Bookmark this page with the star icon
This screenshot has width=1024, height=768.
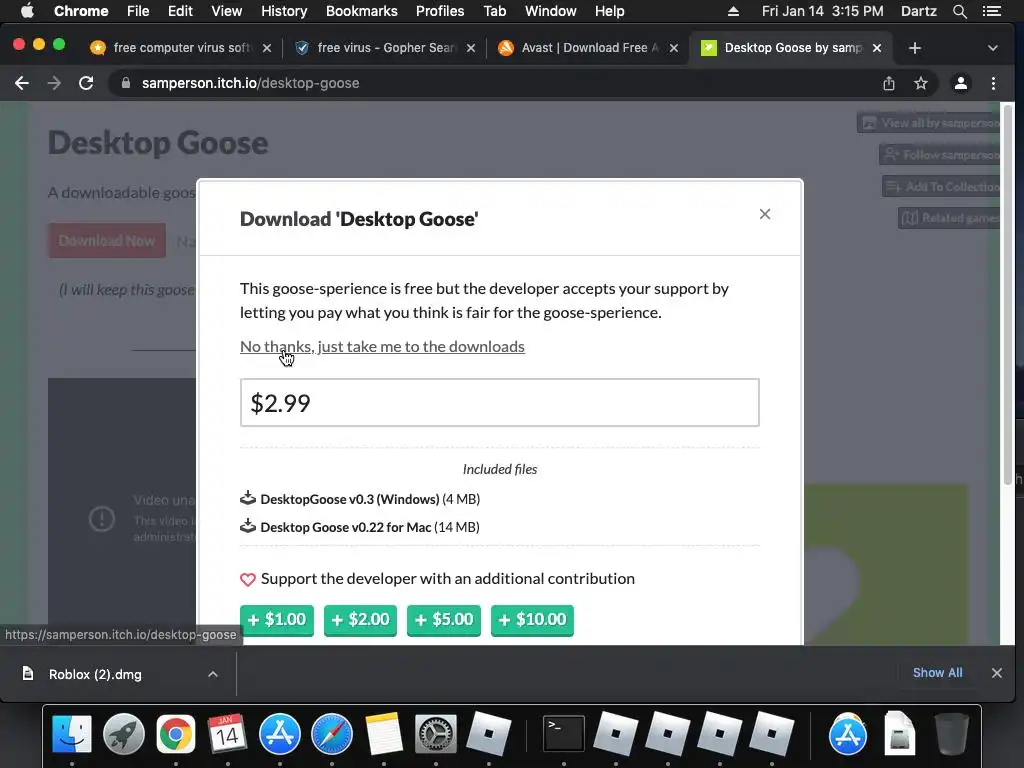click(x=921, y=83)
